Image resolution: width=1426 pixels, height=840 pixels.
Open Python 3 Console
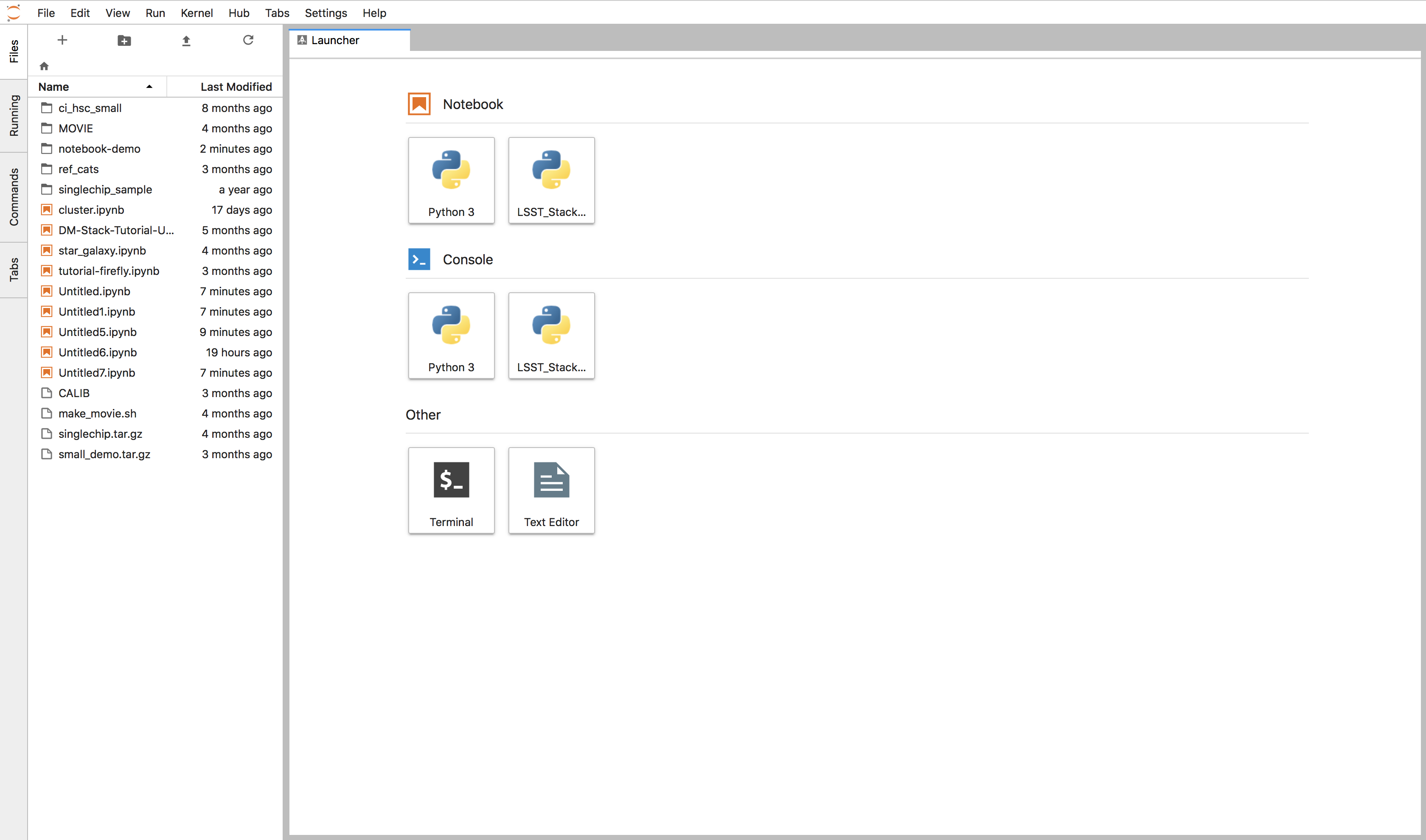tap(452, 335)
